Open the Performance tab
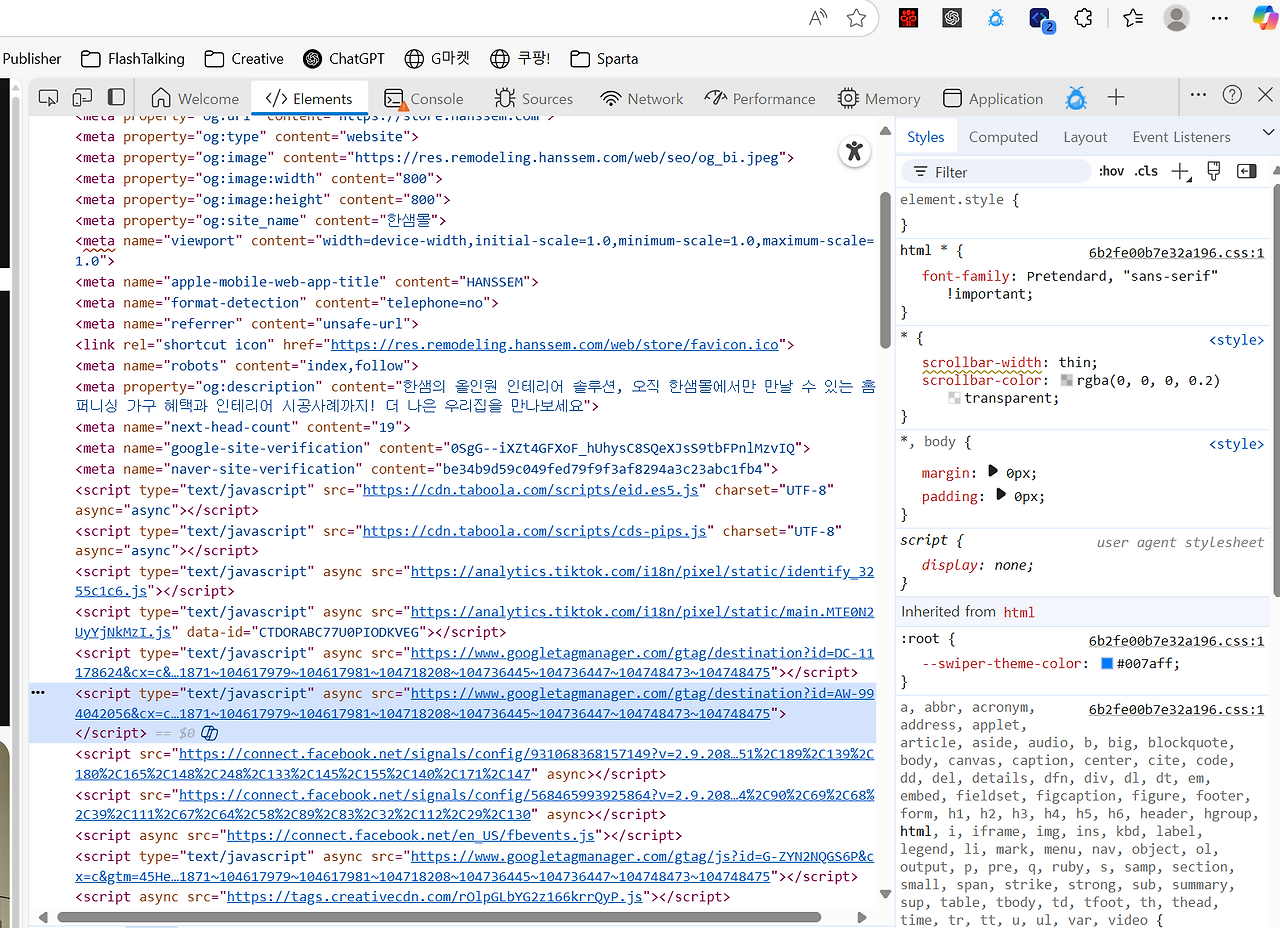Screen dimensions: 1280x928 coord(760,98)
